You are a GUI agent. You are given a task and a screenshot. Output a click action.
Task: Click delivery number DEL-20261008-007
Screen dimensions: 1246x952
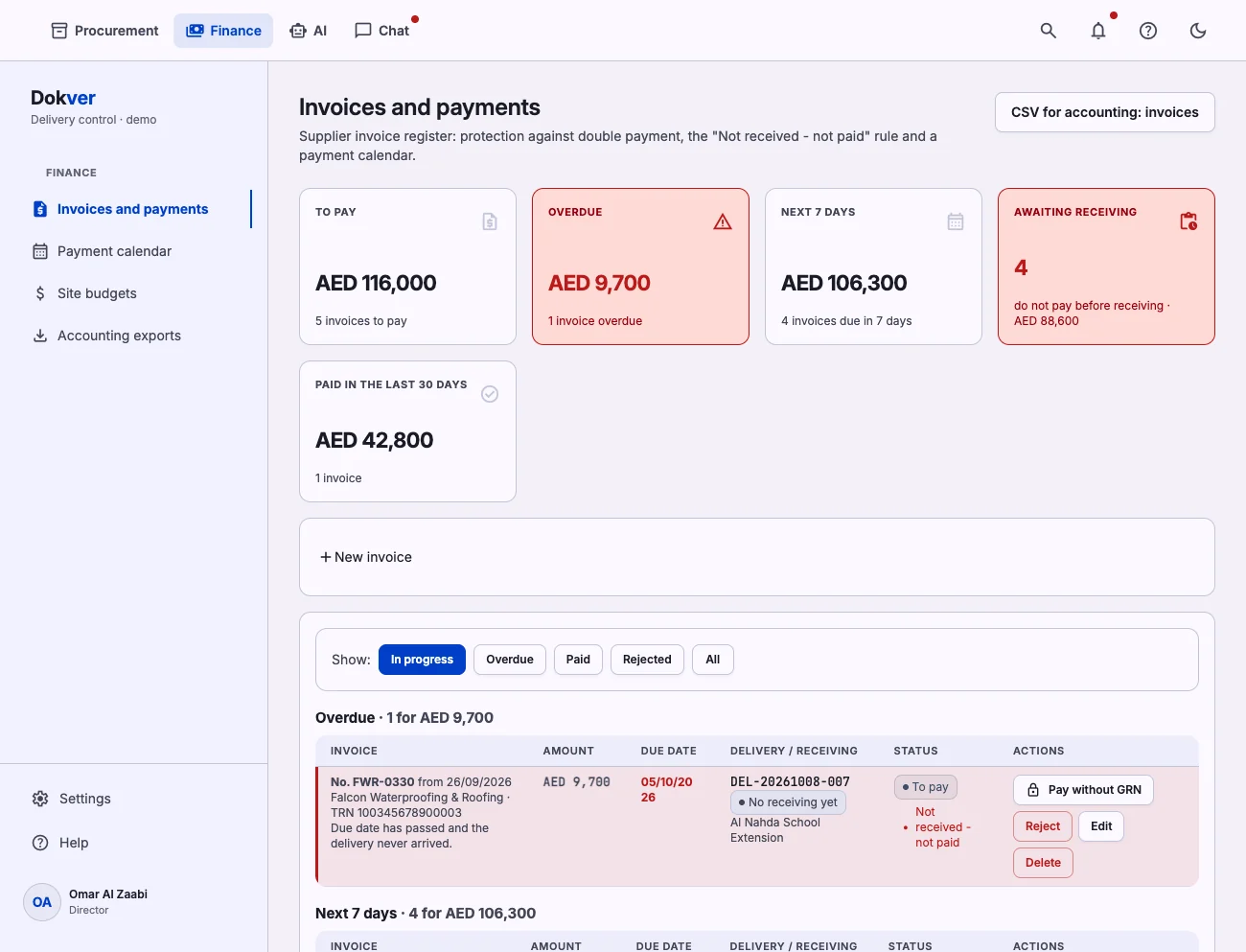(790, 782)
